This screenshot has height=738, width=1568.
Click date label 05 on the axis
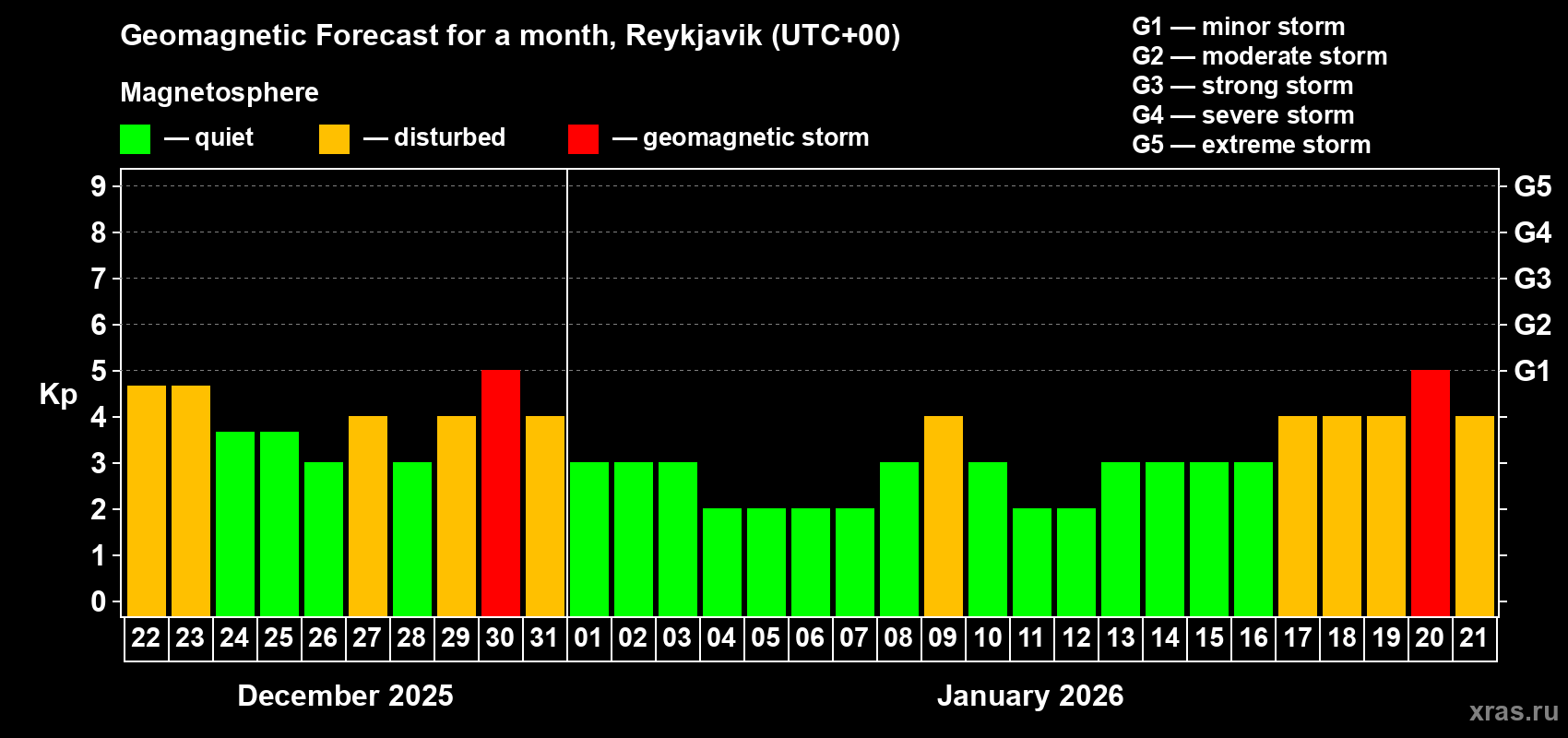point(766,638)
